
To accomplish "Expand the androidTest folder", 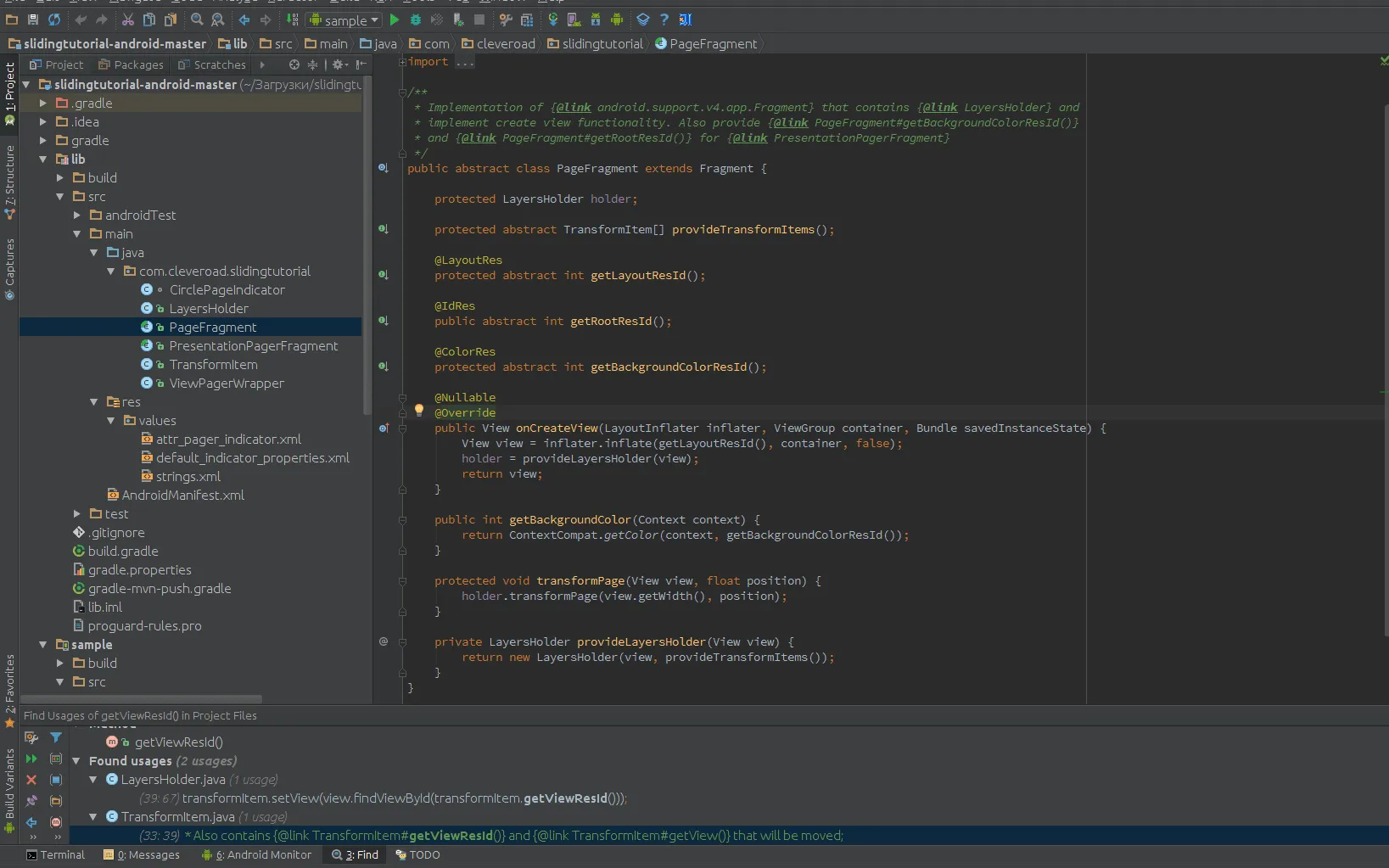I will click(77, 215).
